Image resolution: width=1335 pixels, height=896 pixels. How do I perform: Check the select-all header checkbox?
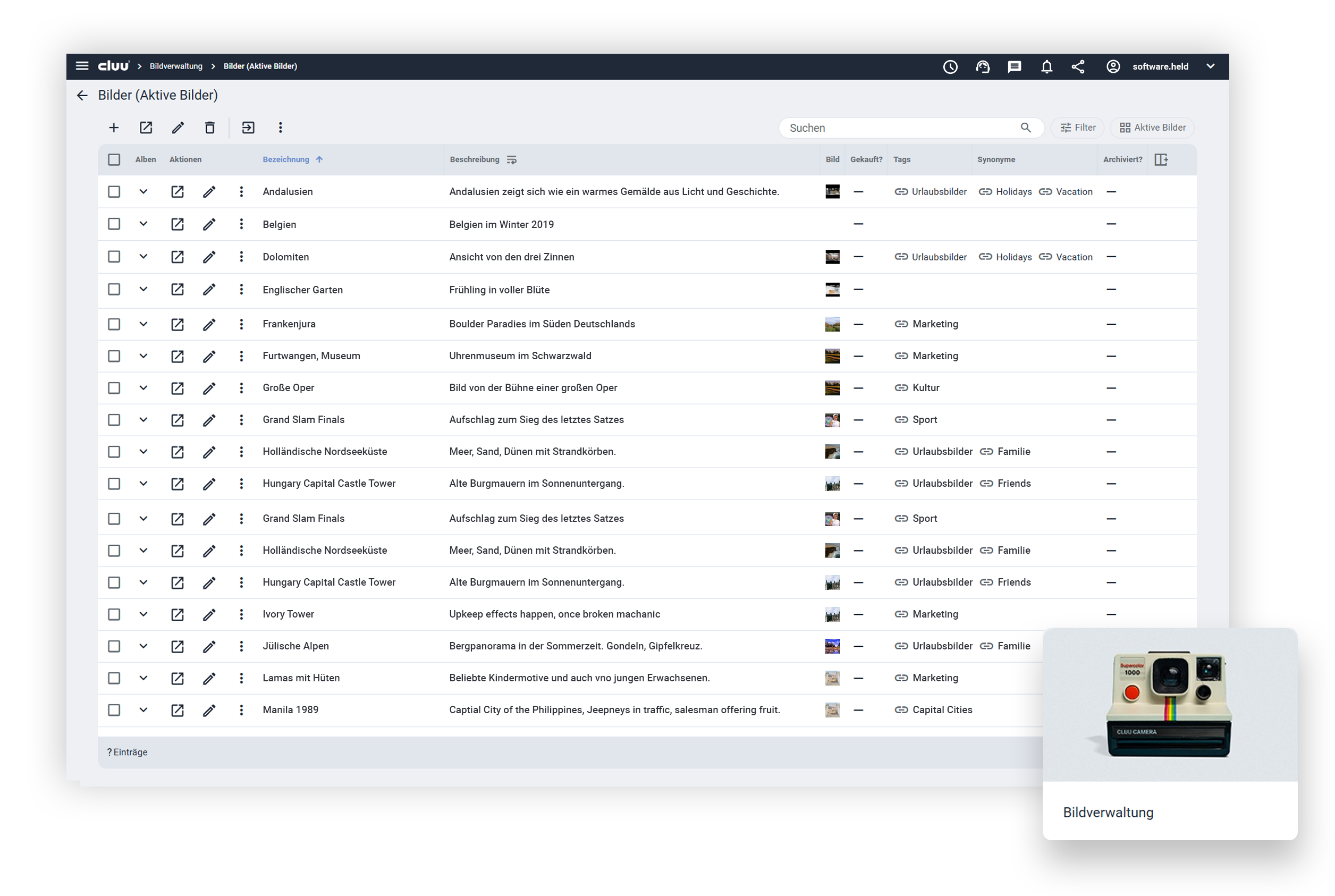114,159
